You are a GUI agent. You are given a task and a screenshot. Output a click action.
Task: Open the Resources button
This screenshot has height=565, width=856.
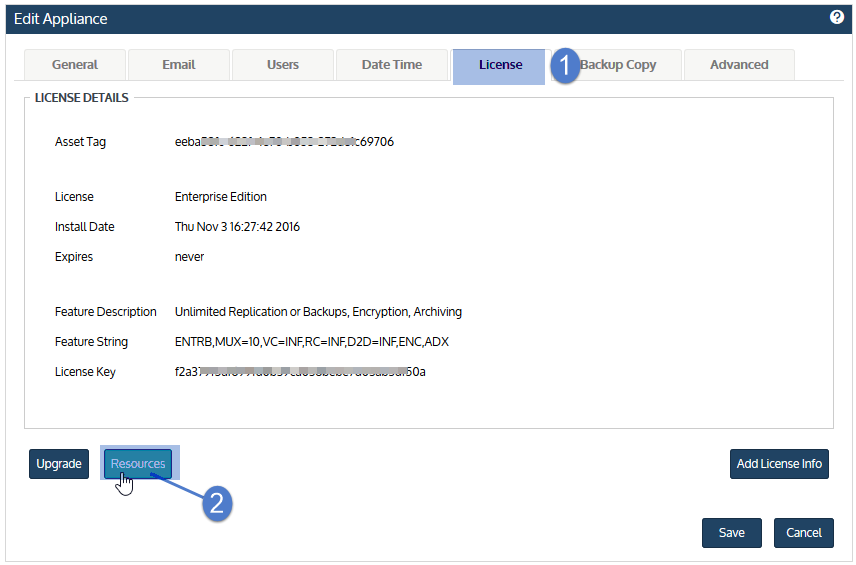tap(138, 464)
